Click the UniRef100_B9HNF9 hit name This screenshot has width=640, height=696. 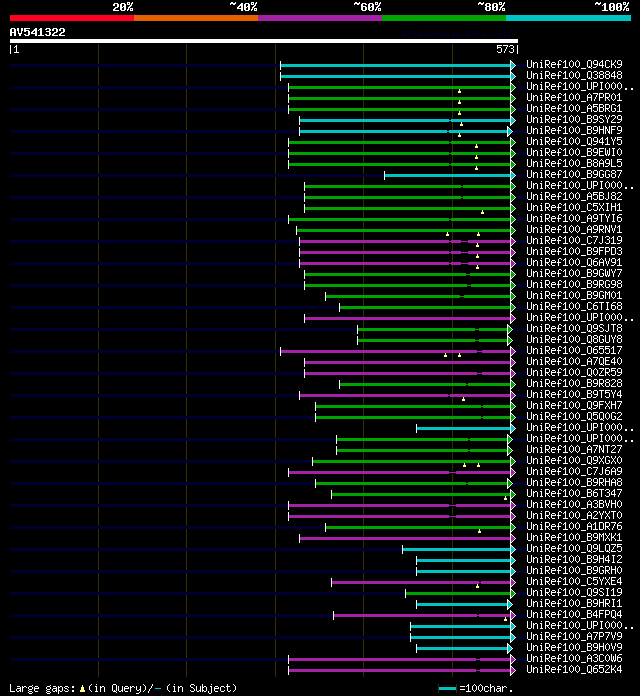point(574,130)
